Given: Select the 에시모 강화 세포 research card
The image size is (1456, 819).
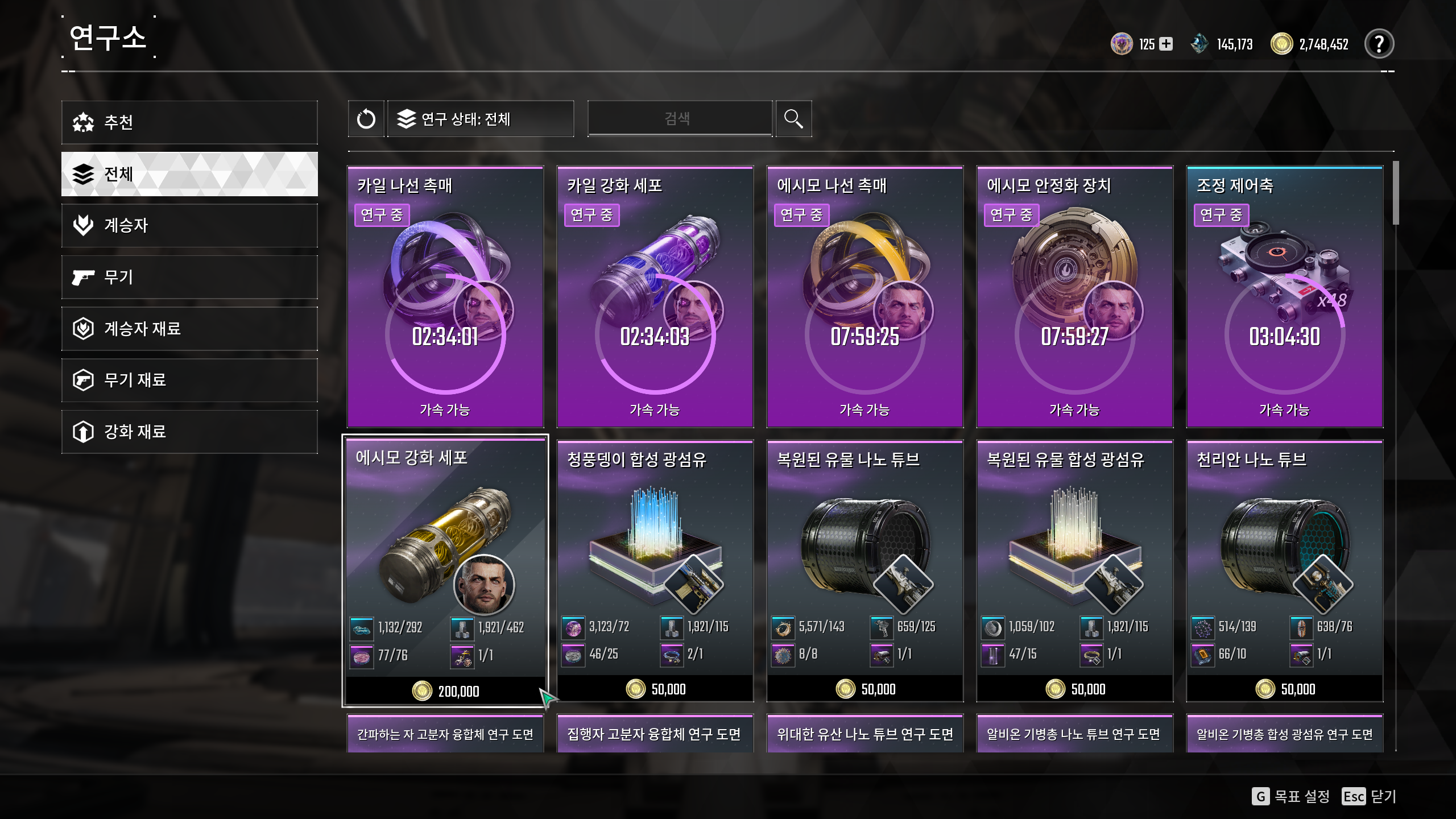Looking at the screenshot, I should (x=445, y=571).
